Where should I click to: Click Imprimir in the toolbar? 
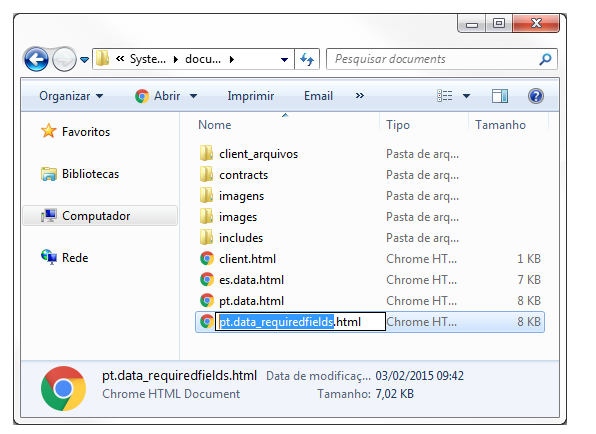(250, 96)
